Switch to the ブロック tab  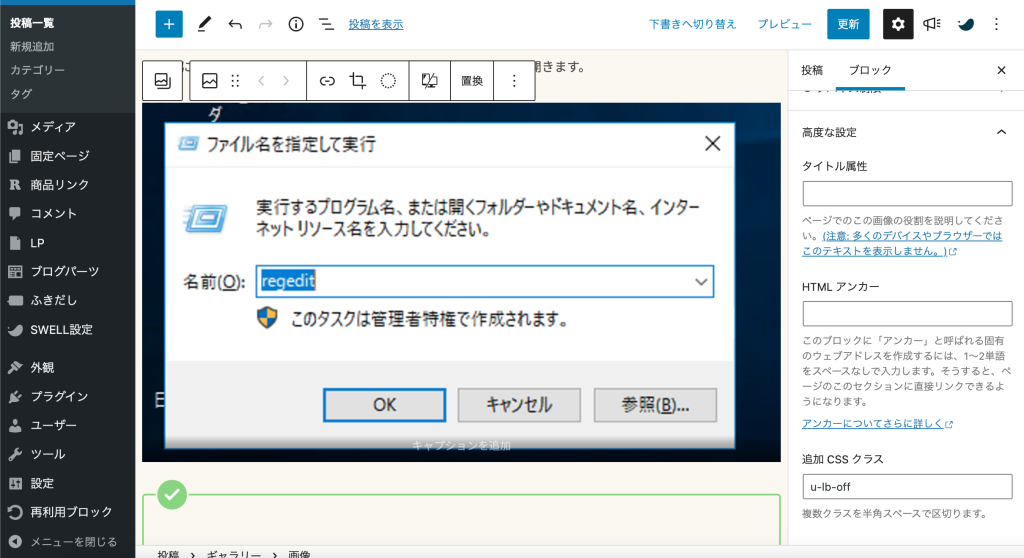tap(870, 70)
